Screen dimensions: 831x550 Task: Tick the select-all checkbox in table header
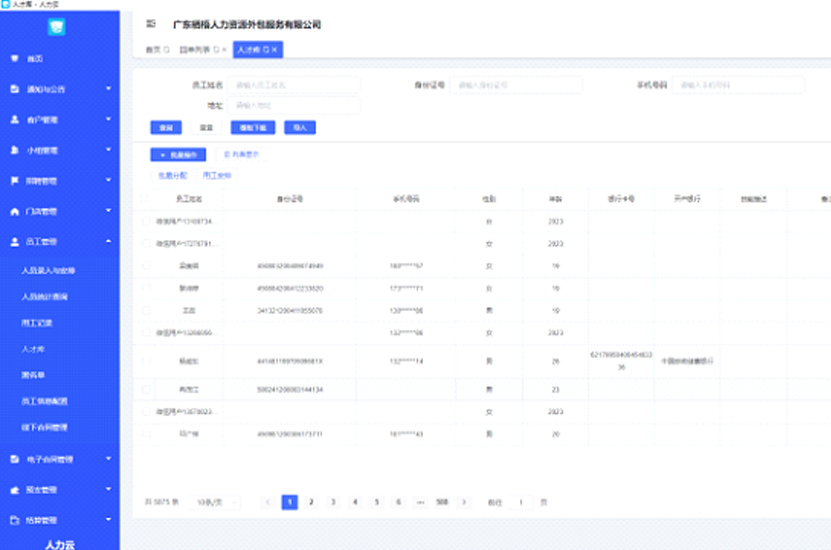tap(147, 199)
